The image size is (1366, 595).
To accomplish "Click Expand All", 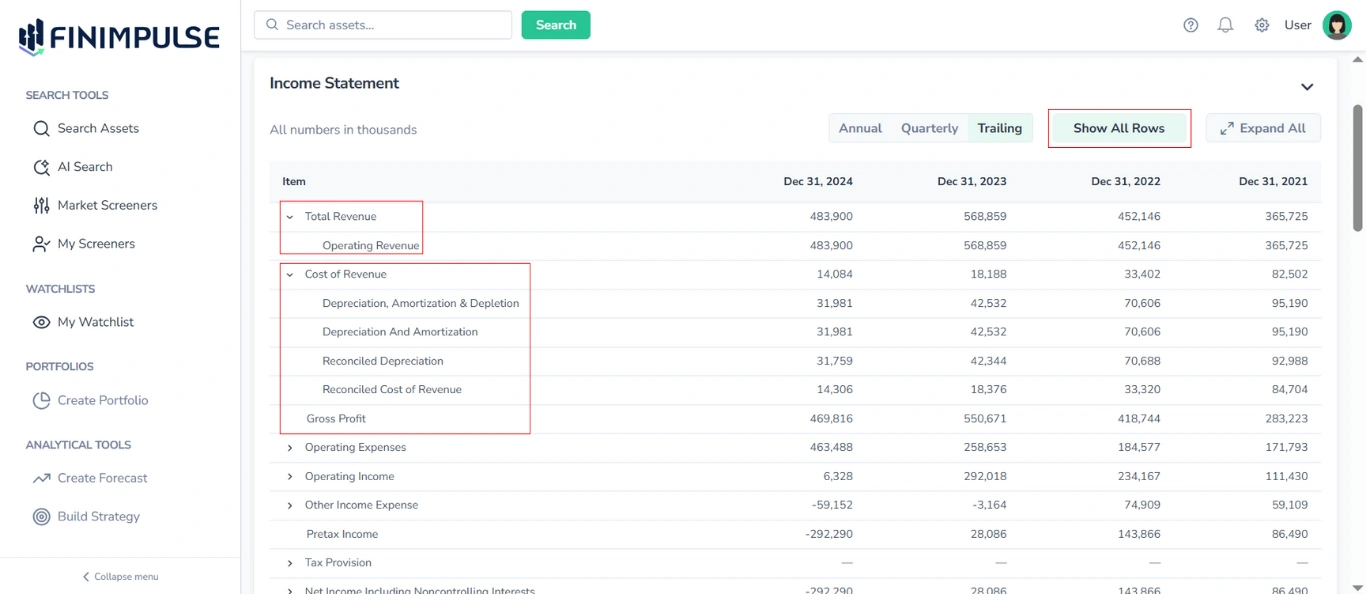I will click(1262, 128).
